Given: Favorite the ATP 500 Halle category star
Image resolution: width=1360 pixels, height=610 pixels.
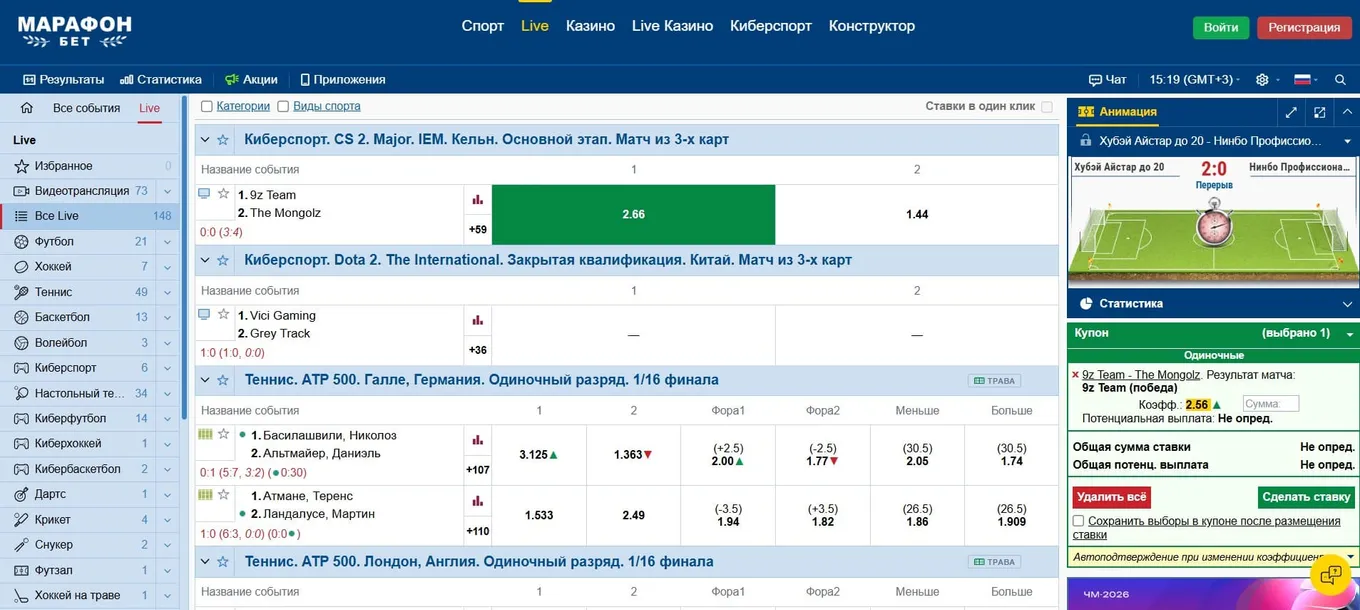Looking at the screenshot, I should point(223,380).
